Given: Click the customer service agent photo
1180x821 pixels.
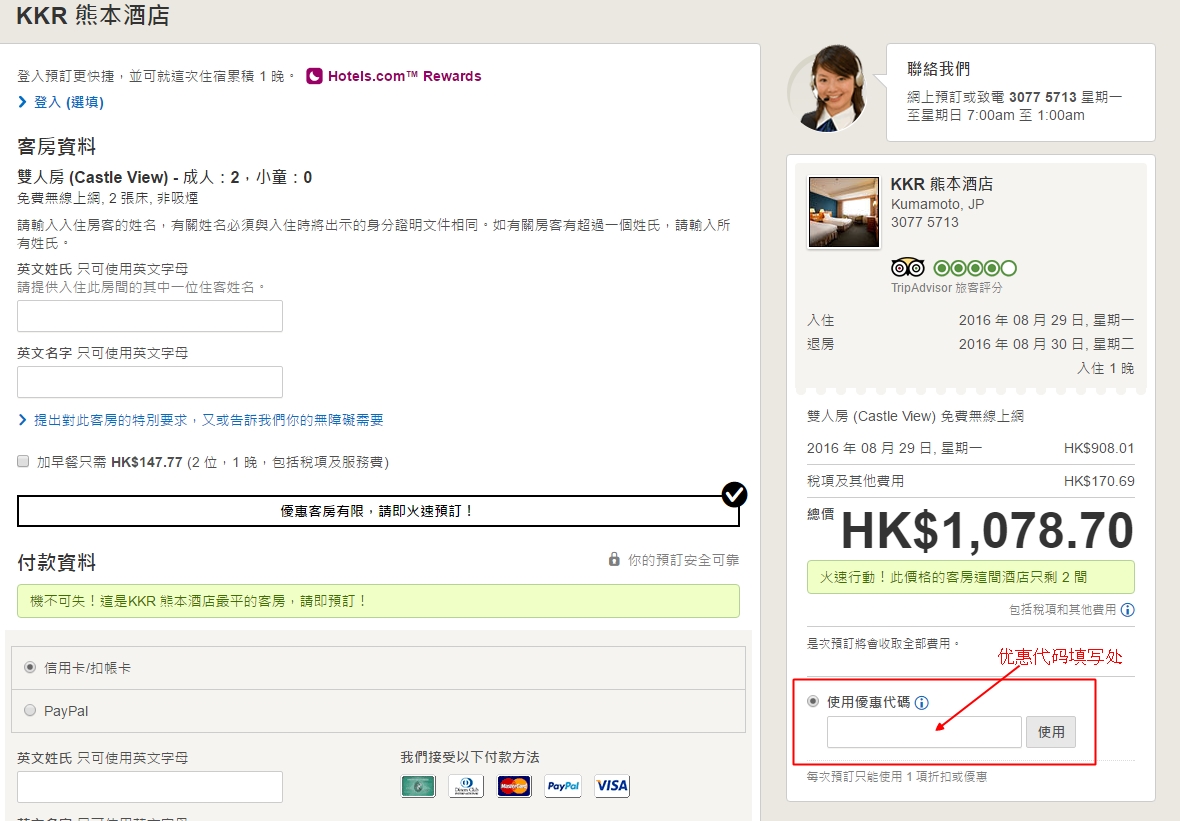Looking at the screenshot, I should coord(830,89).
